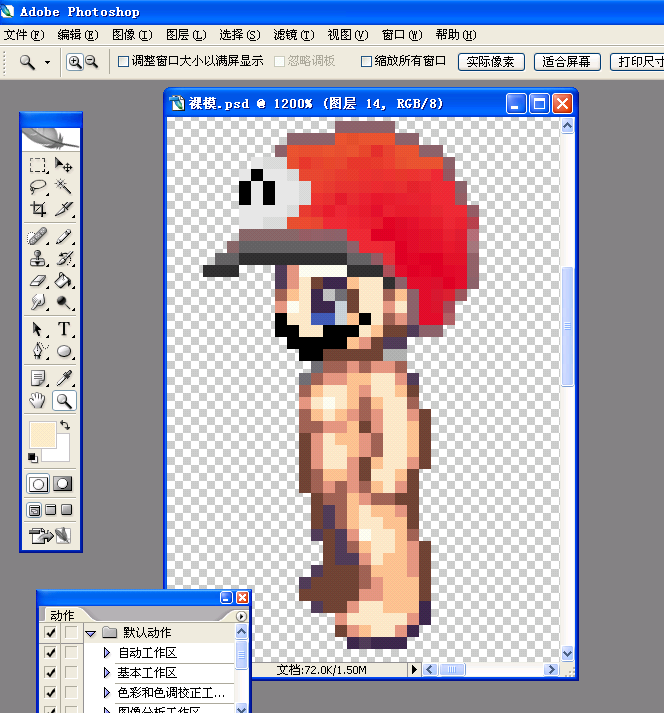Click the 适合屏幕 button

pos(567,62)
